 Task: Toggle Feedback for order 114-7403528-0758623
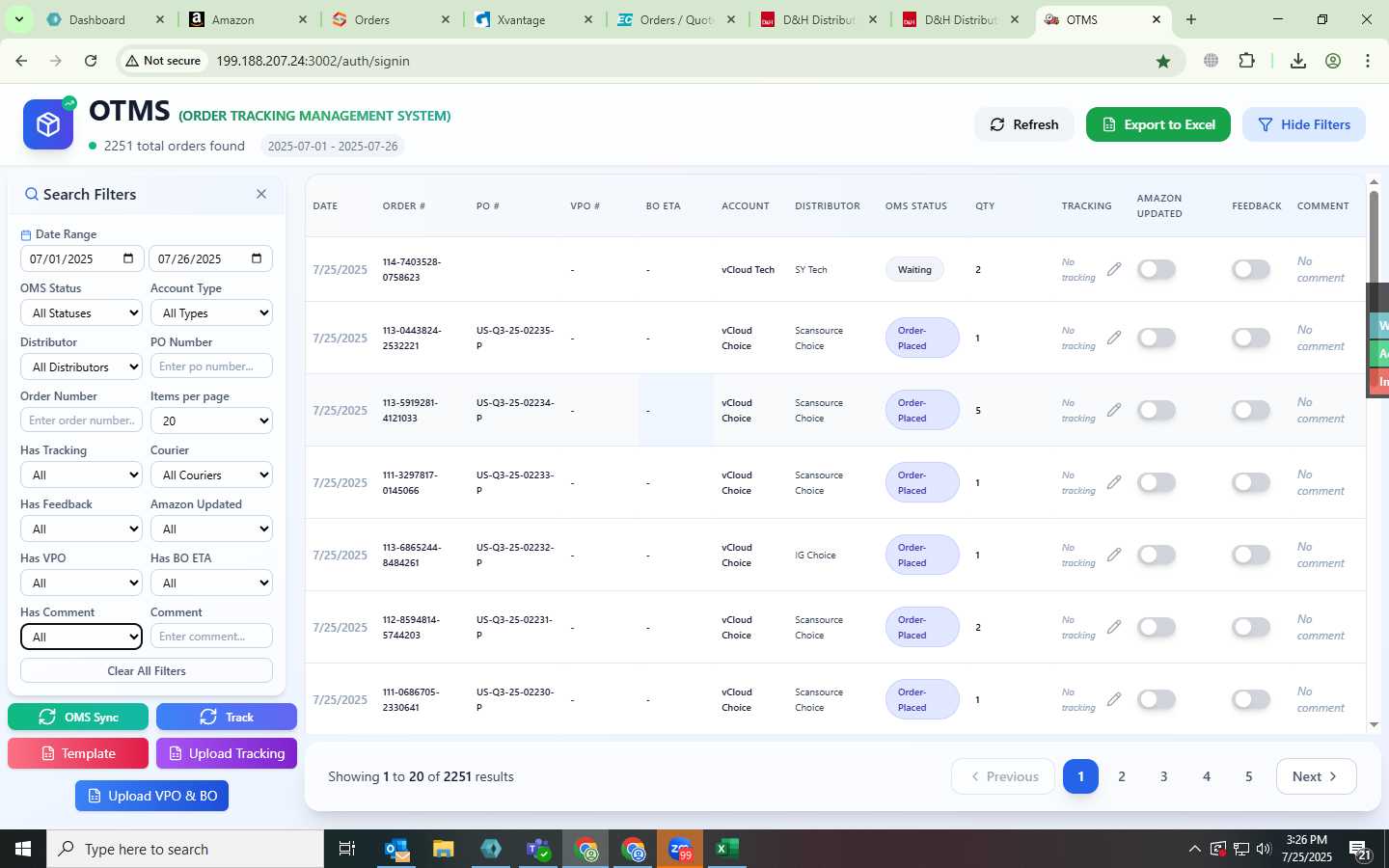coord(1251,269)
